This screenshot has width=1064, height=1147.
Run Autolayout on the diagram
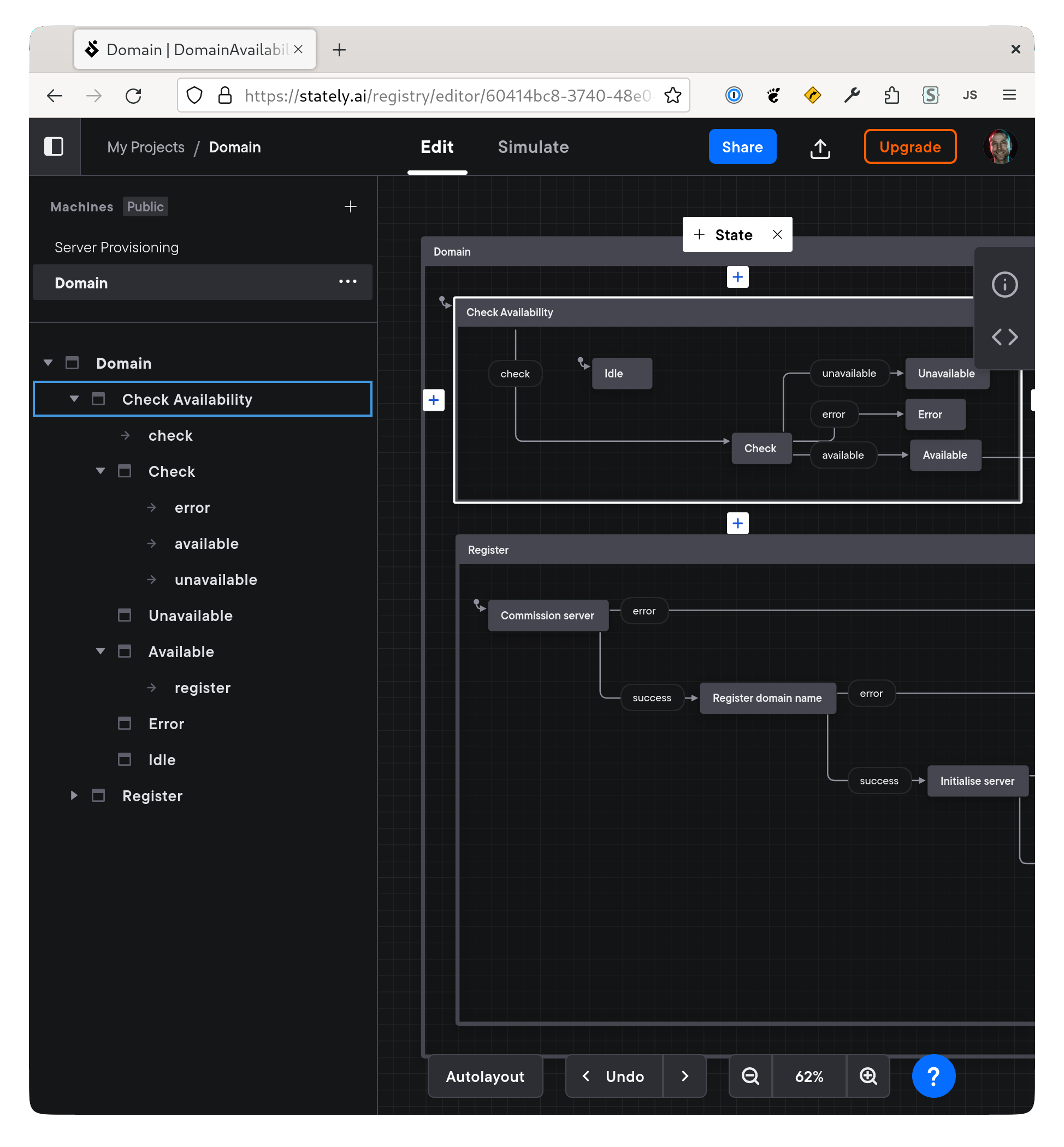tap(485, 1075)
